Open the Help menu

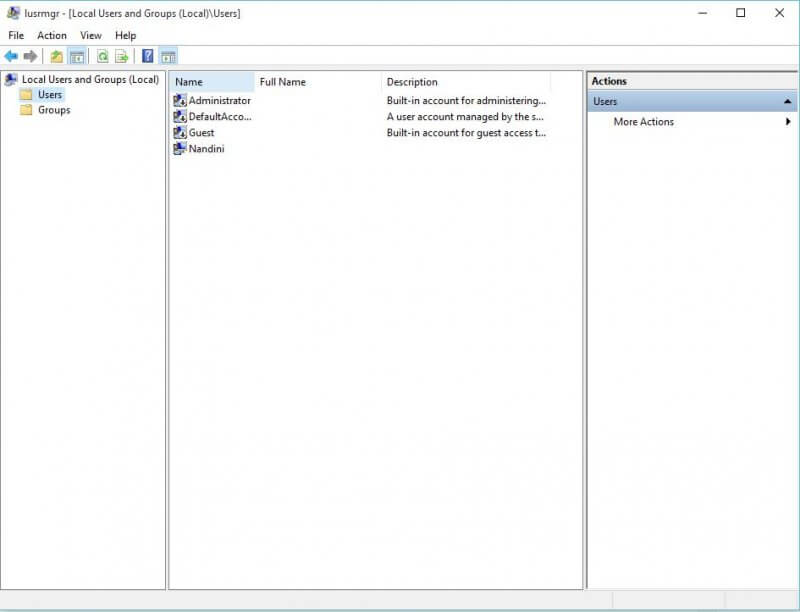pyautogui.click(x=126, y=35)
